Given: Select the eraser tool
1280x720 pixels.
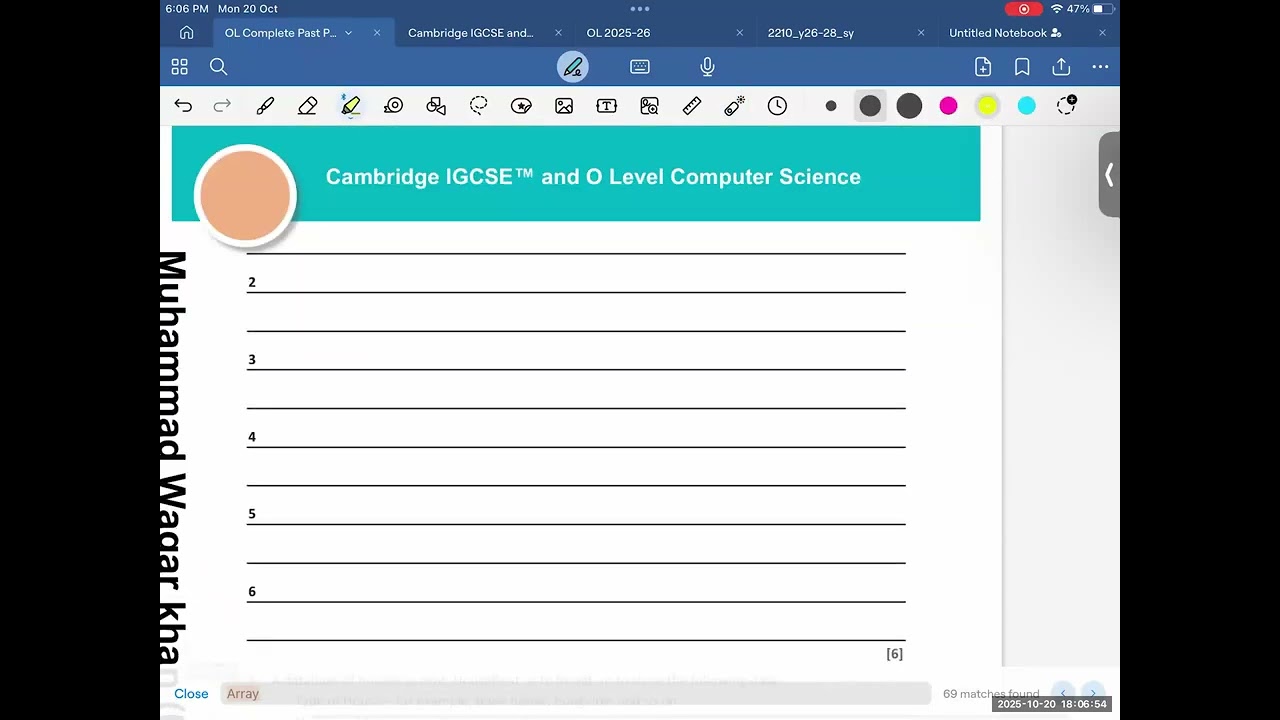Looking at the screenshot, I should tap(308, 106).
